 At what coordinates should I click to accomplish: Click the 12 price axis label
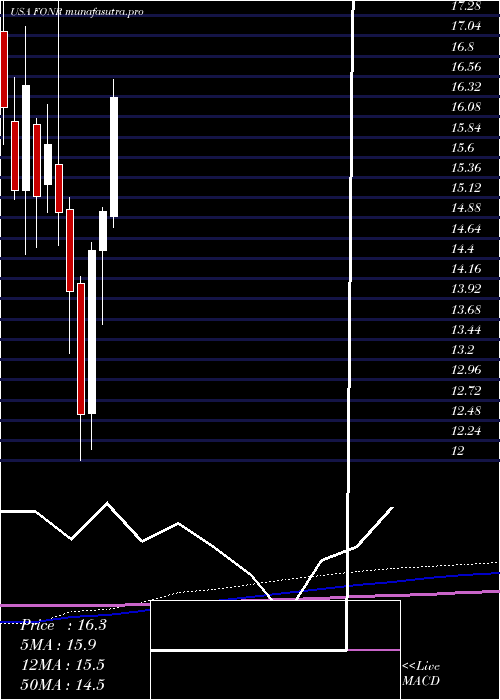click(x=458, y=451)
